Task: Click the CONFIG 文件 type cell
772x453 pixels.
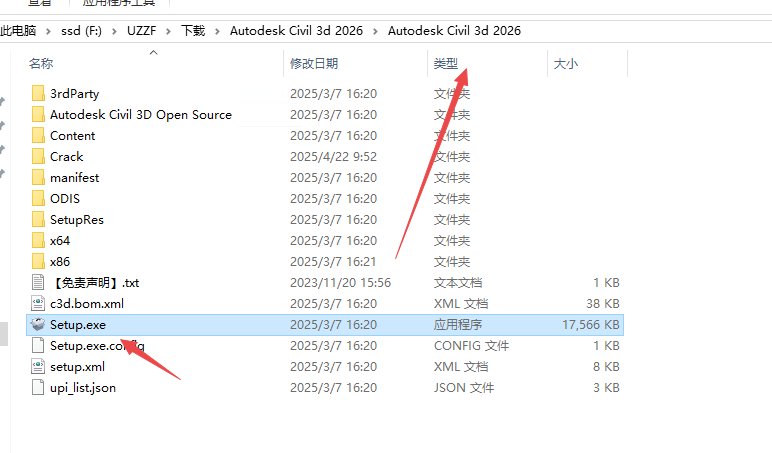Action: tap(471, 346)
